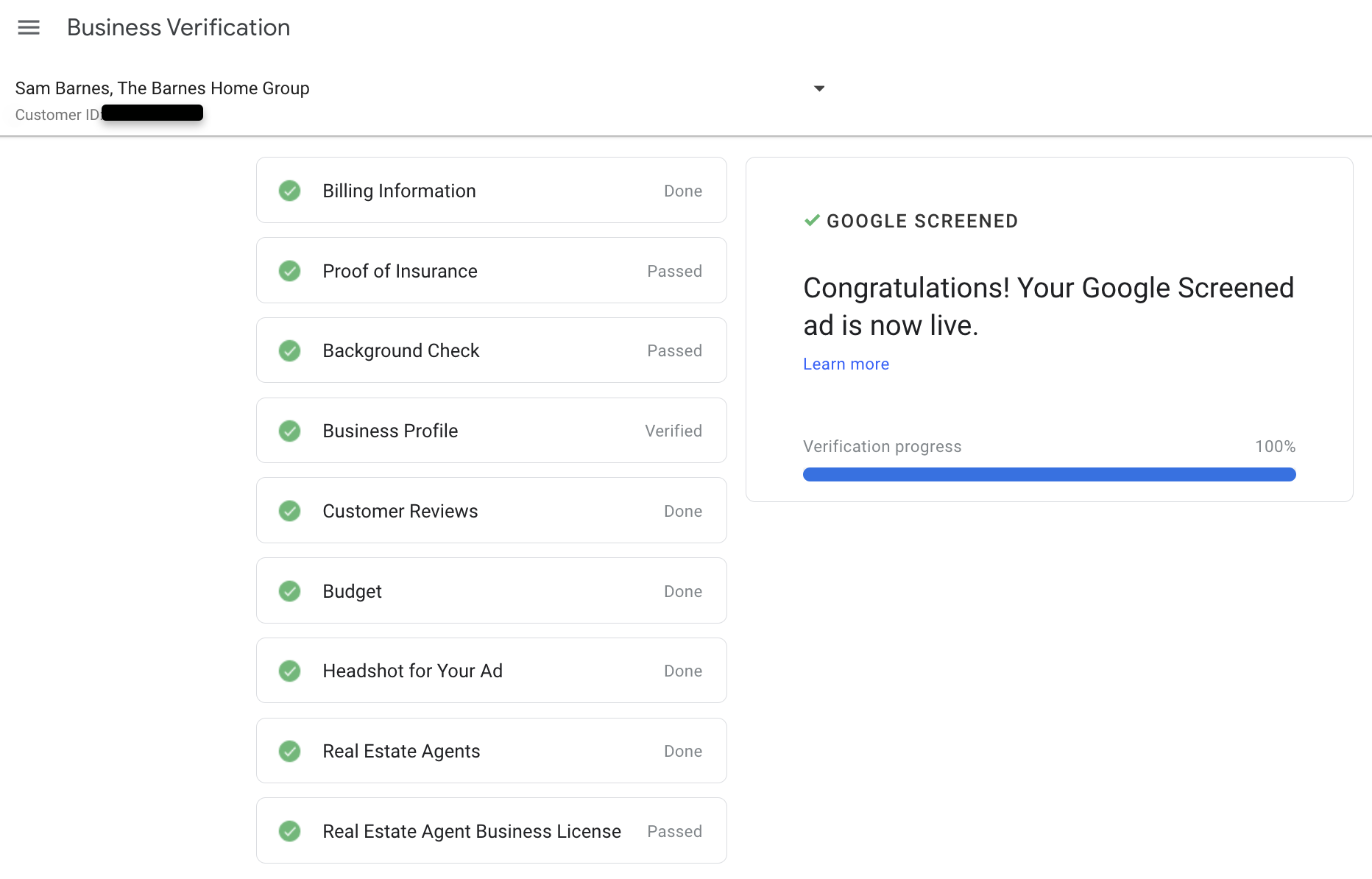Click the Business Verification page title
This screenshot has width=1372, height=879.
[x=178, y=27]
